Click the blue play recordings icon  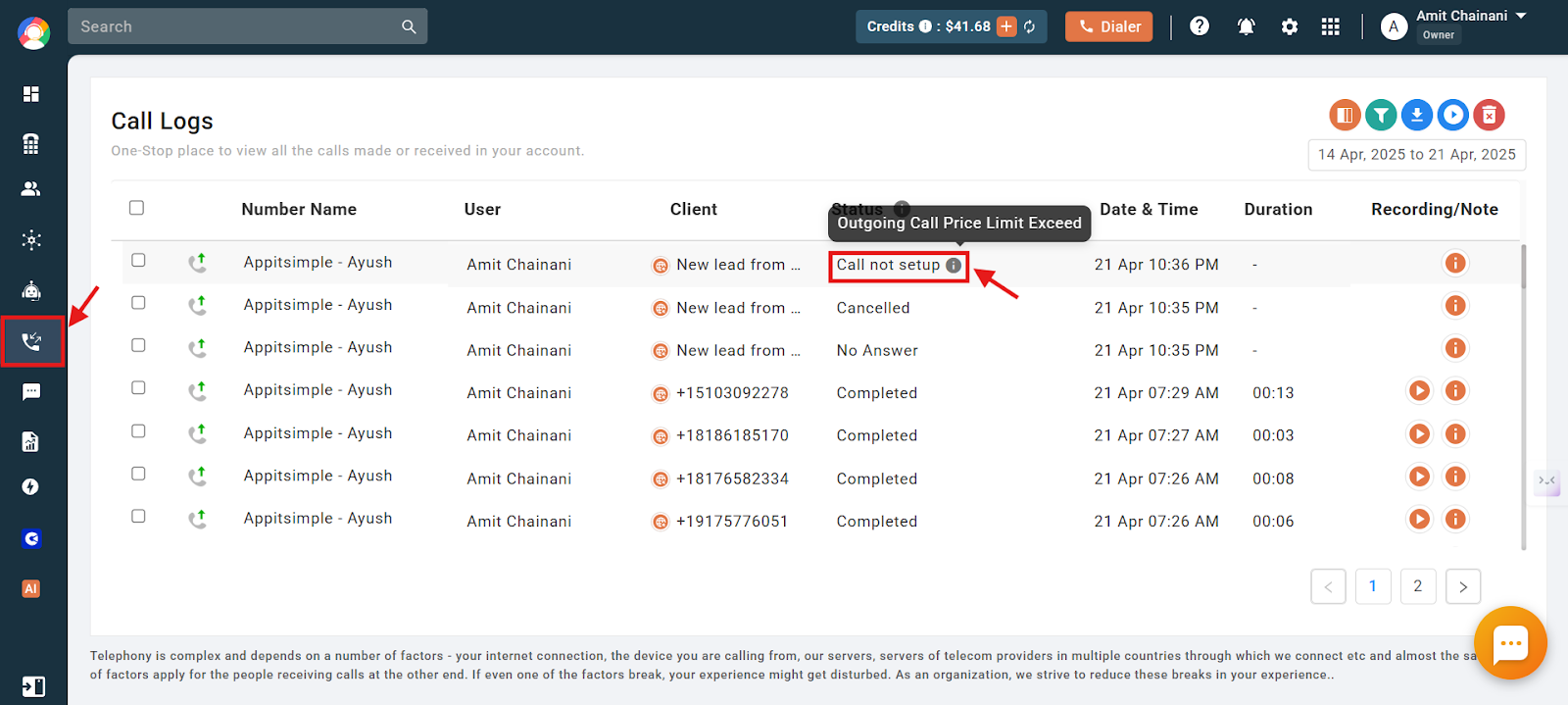pos(1453,115)
